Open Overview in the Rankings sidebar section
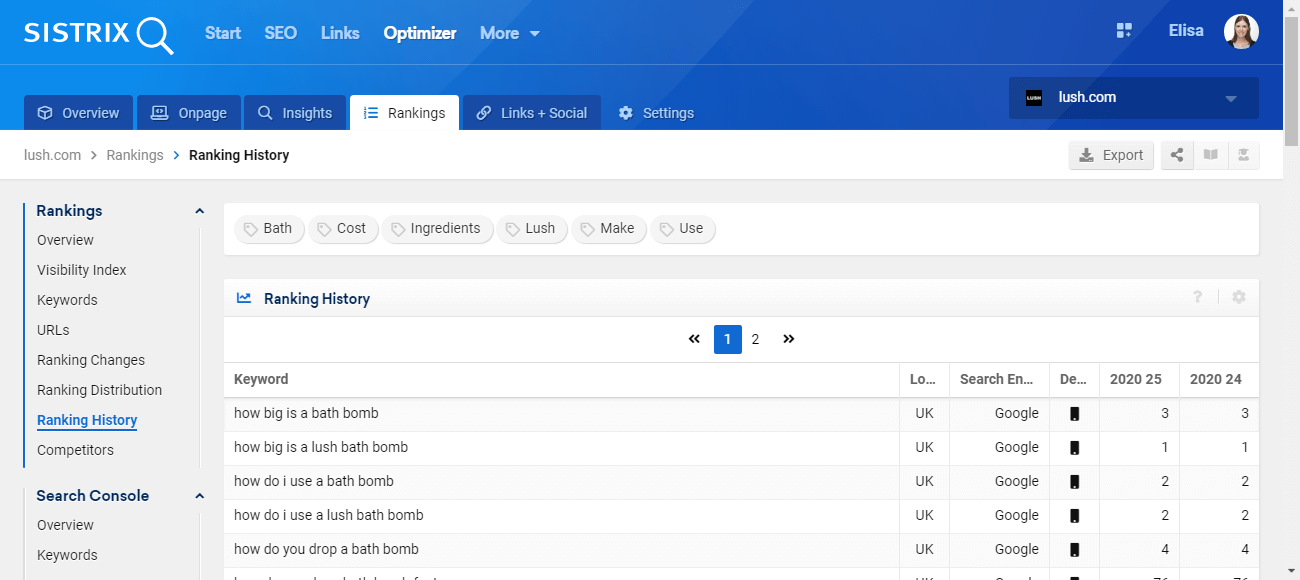 click(x=65, y=240)
